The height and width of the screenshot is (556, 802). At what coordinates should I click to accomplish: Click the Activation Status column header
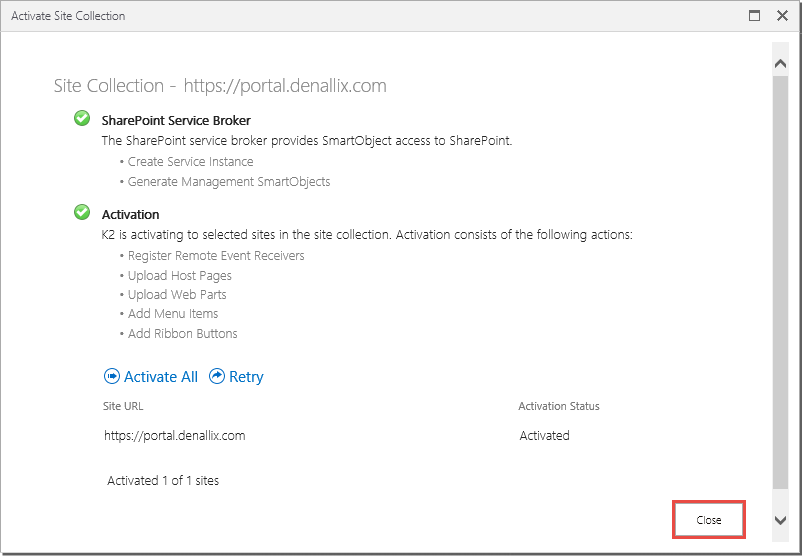pos(558,406)
